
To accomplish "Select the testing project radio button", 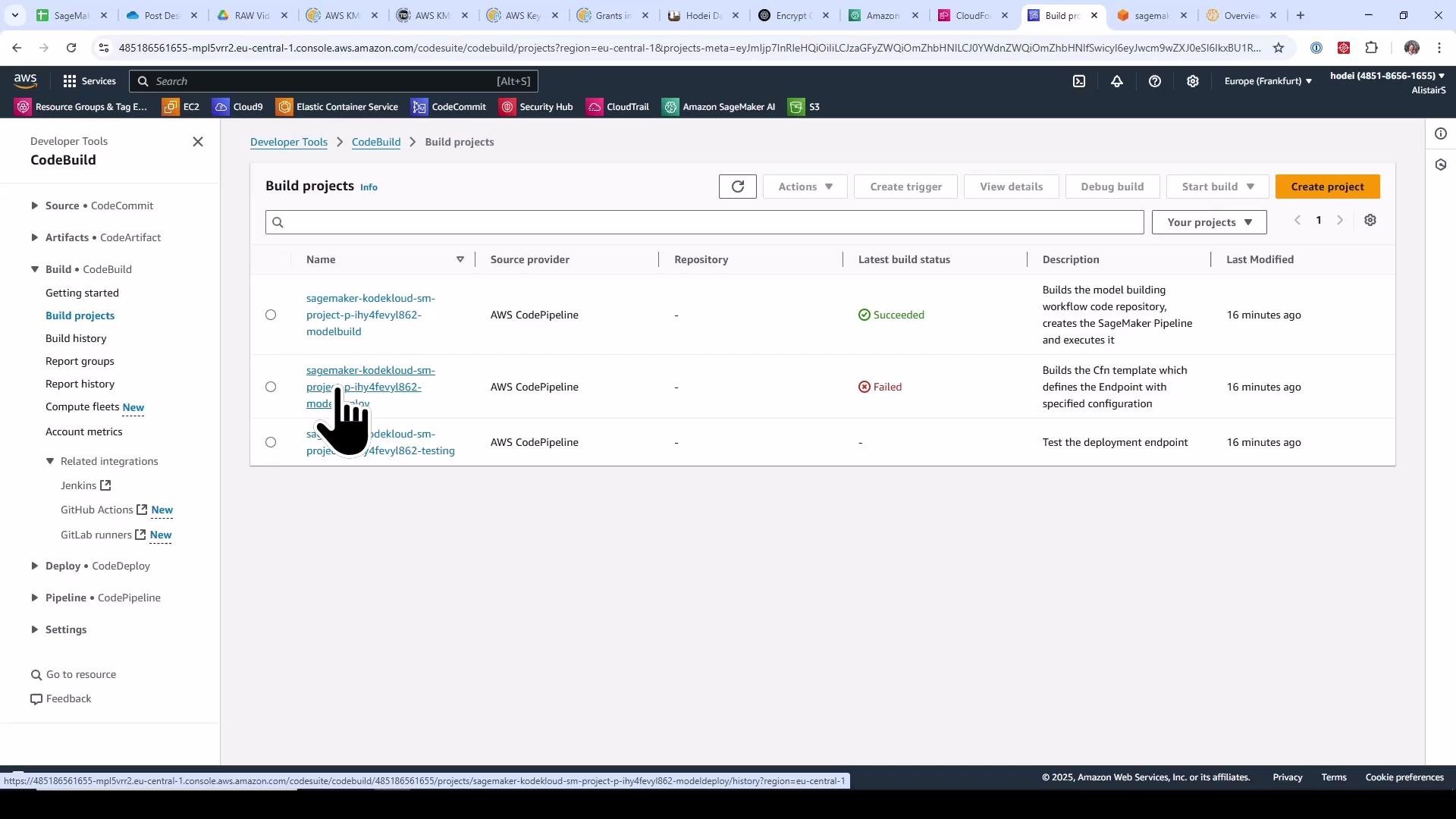I will click(271, 442).
